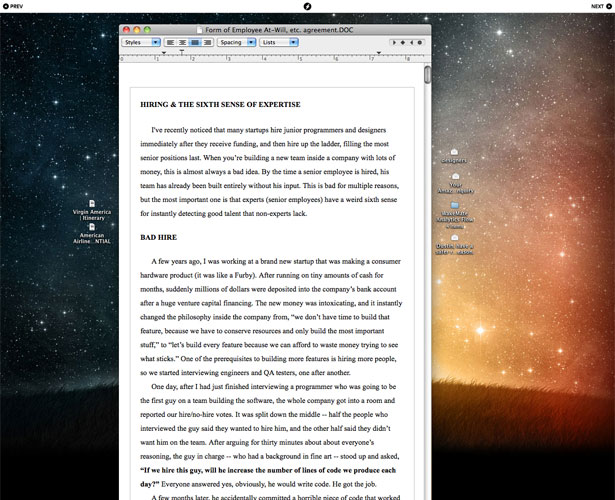Toggle justified text alignment
This screenshot has width=615, height=500.
coord(195,42)
